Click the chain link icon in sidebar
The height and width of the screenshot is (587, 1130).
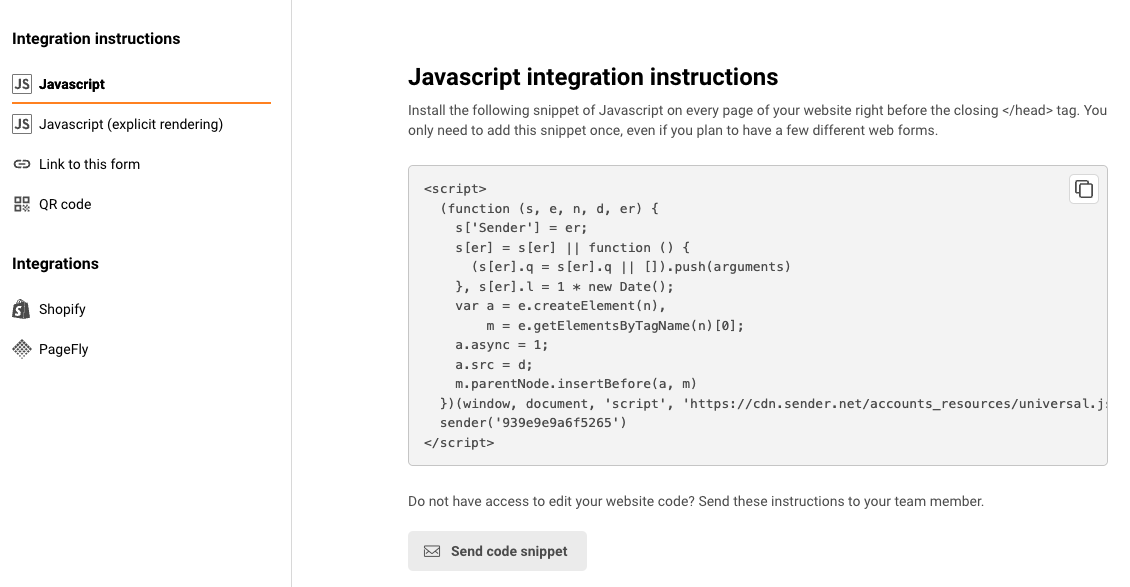click(21, 164)
